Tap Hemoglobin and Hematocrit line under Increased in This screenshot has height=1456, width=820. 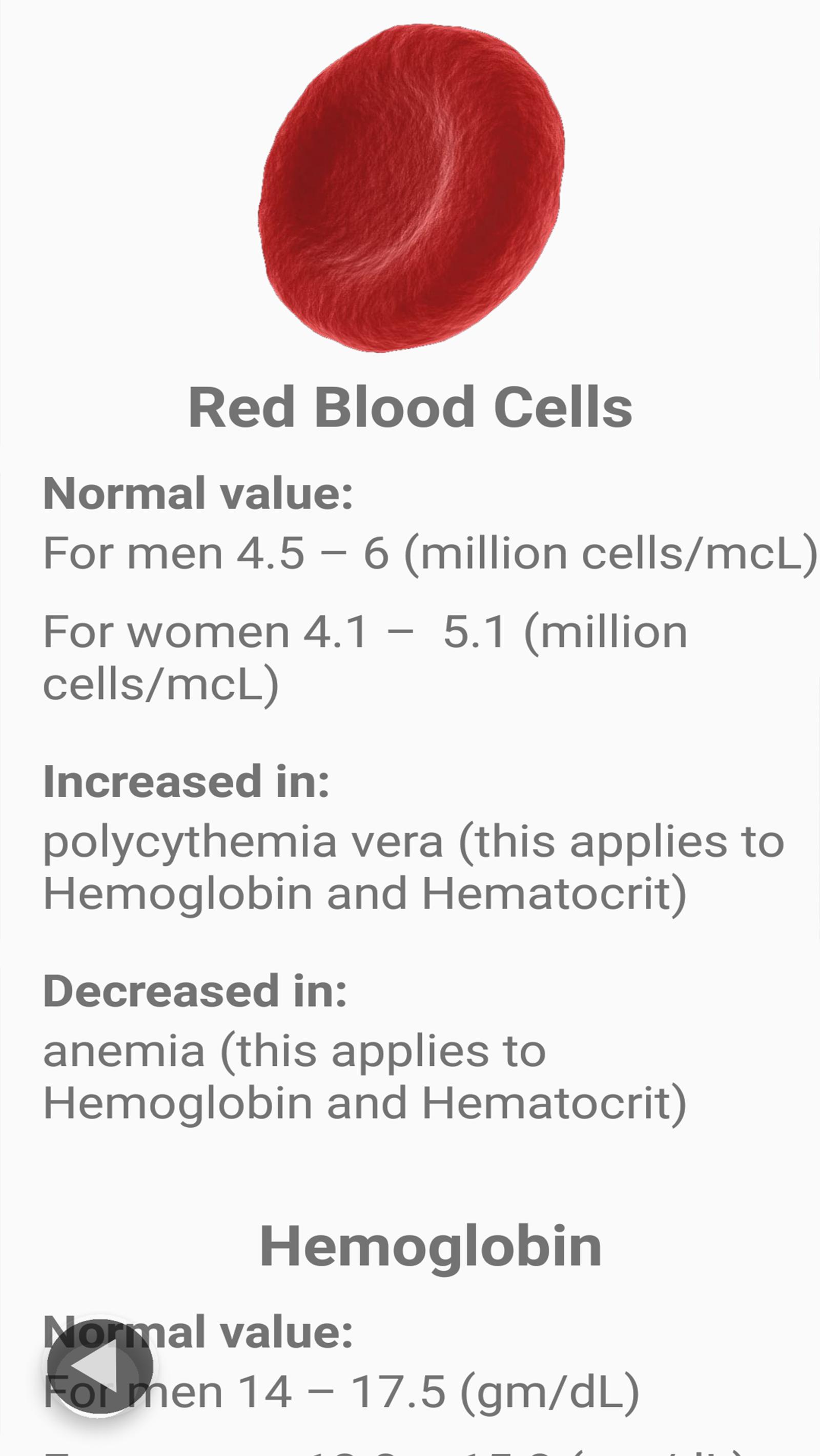[x=365, y=894]
